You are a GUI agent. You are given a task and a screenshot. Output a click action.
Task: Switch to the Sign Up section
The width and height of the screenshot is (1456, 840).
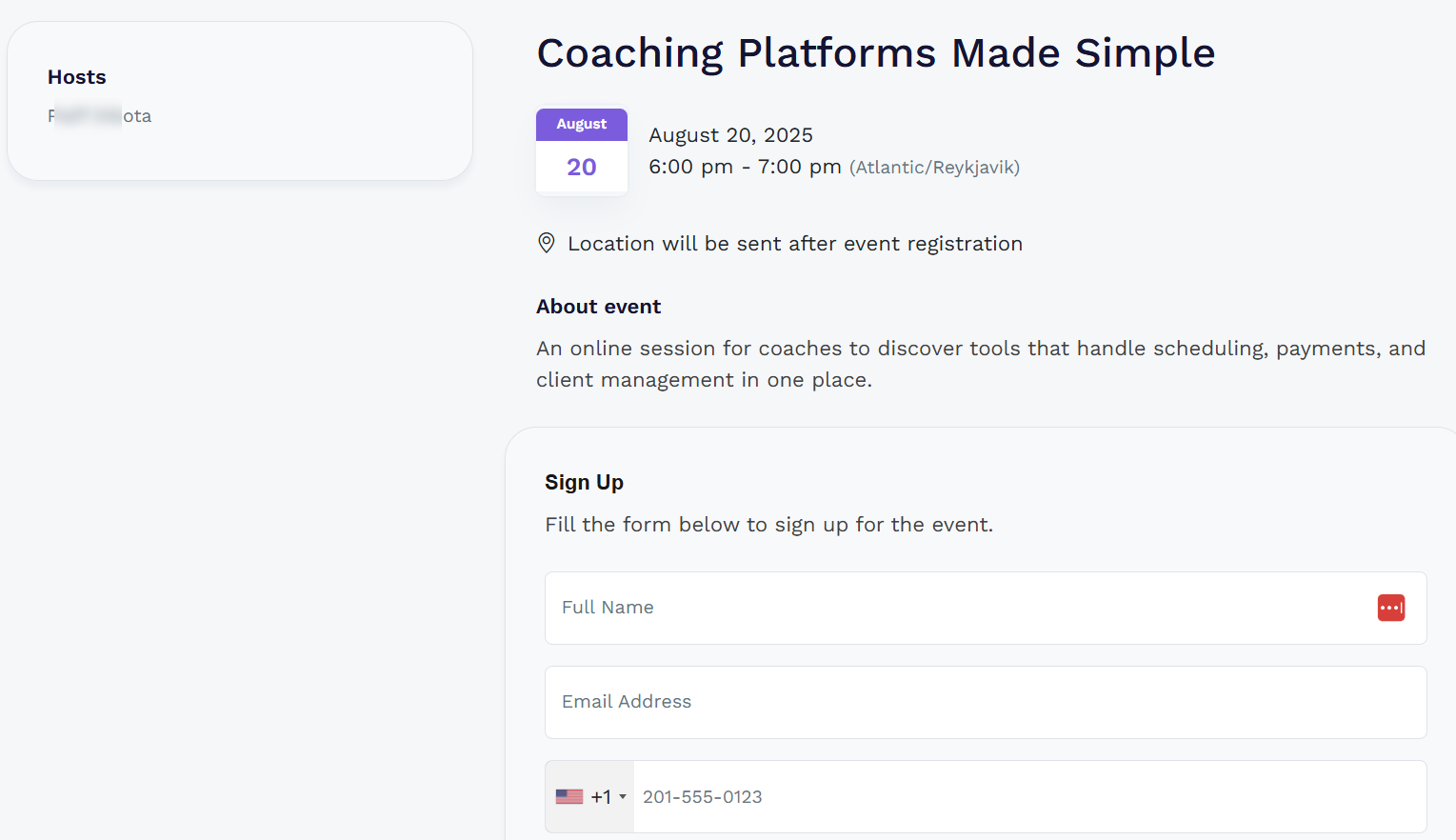(x=584, y=482)
